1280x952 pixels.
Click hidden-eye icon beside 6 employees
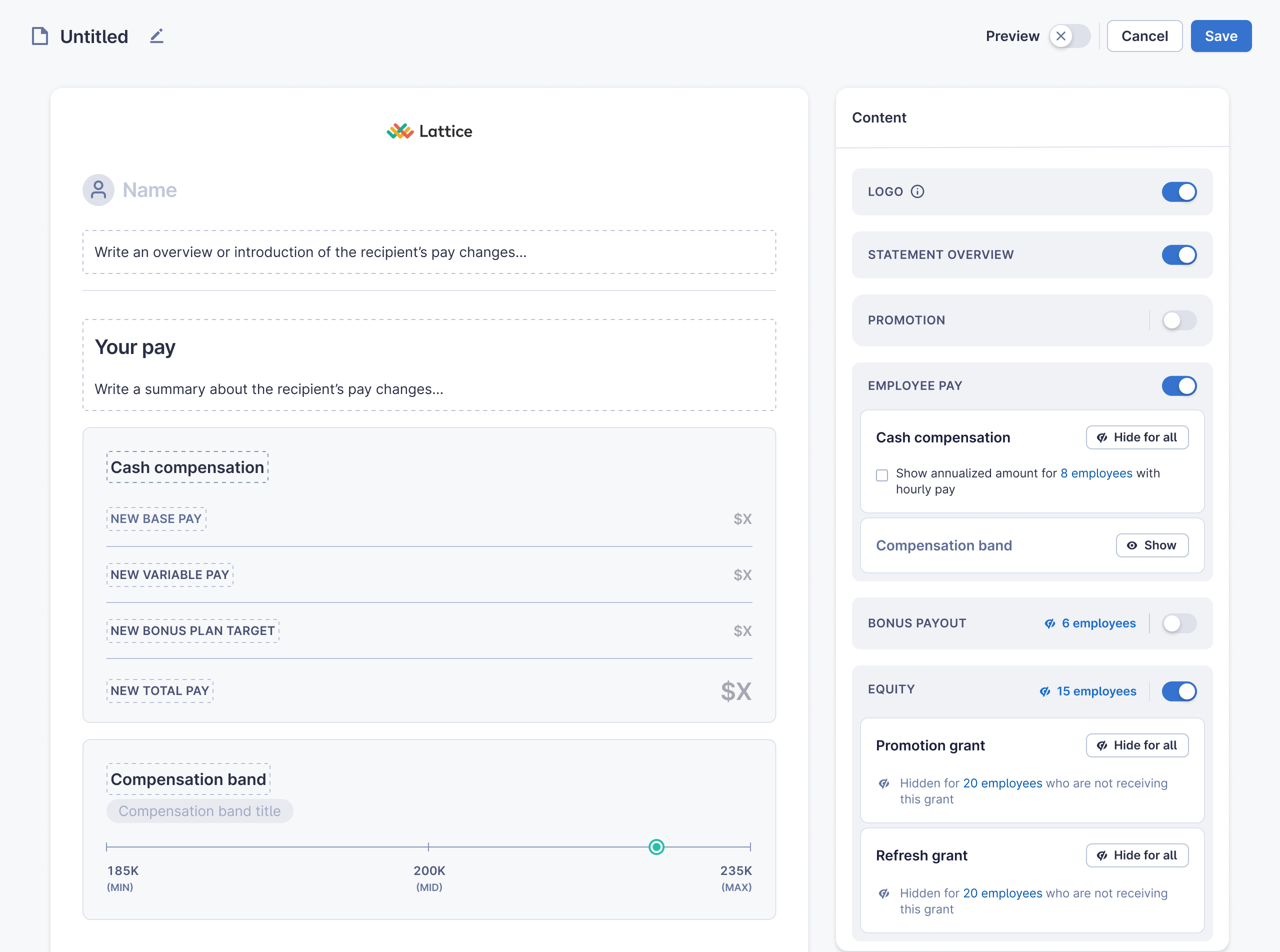(x=1049, y=623)
